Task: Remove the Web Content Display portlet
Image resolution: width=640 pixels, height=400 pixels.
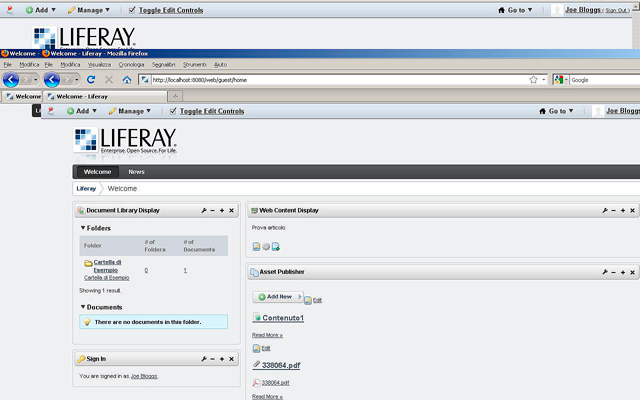Action: pyautogui.click(x=632, y=211)
